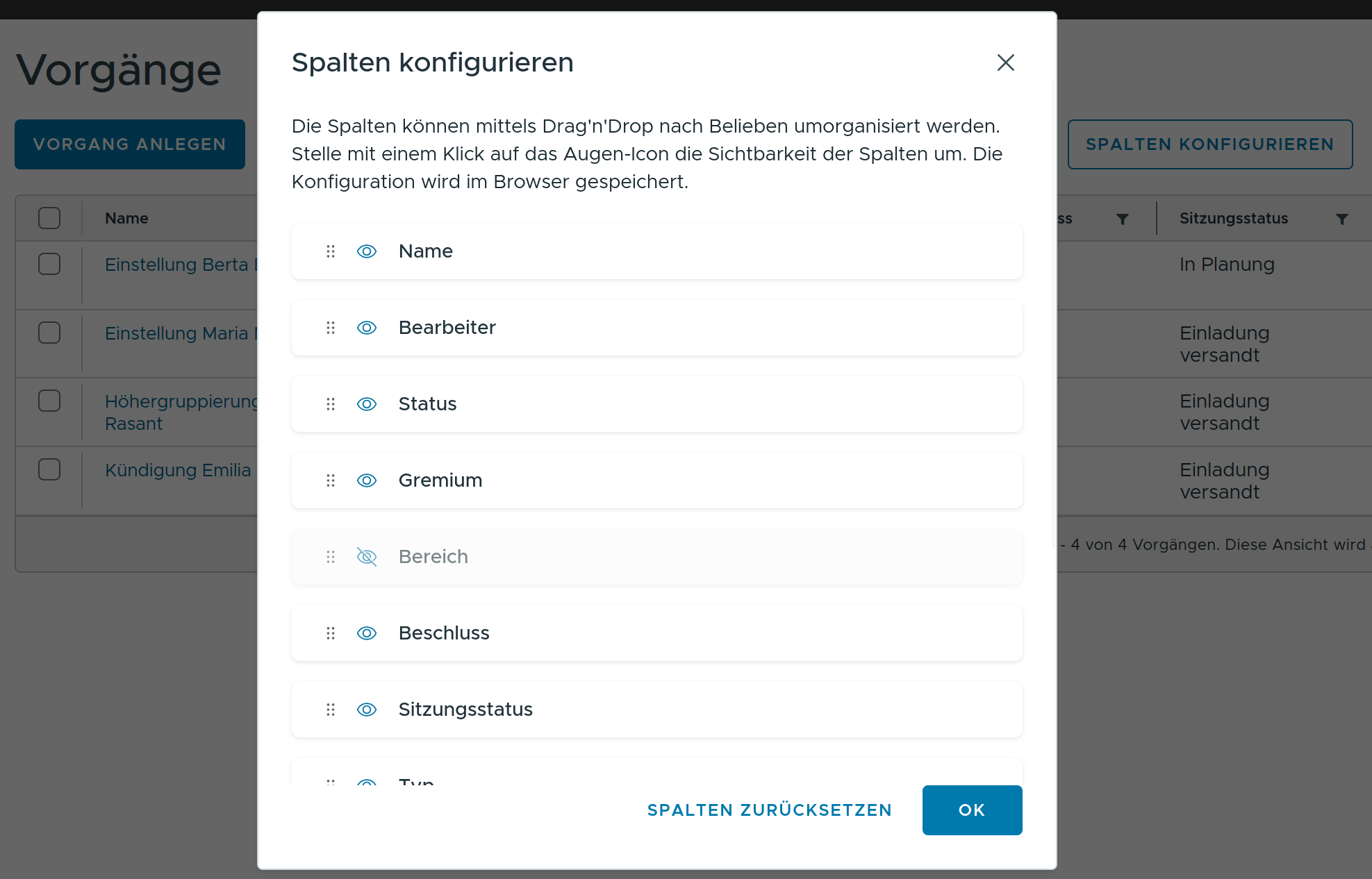Grab the drag handle for Name row
This screenshot has width=1372, height=879.
click(x=331, y=251)
